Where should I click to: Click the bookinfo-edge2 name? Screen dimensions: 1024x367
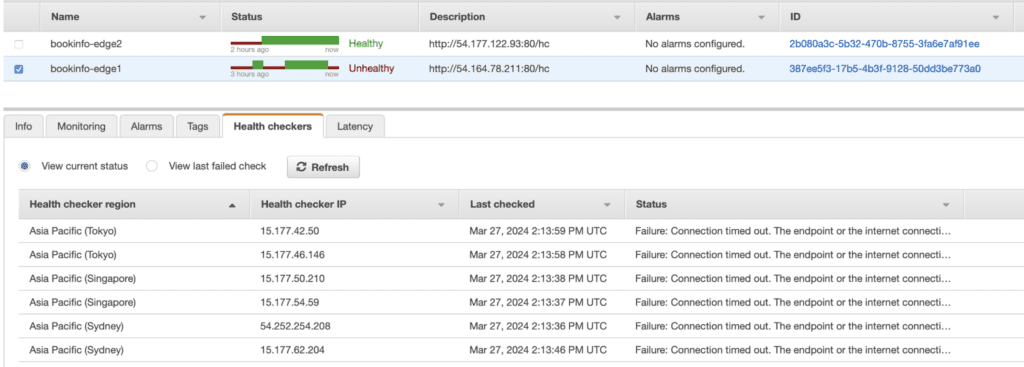click(86, 44)
